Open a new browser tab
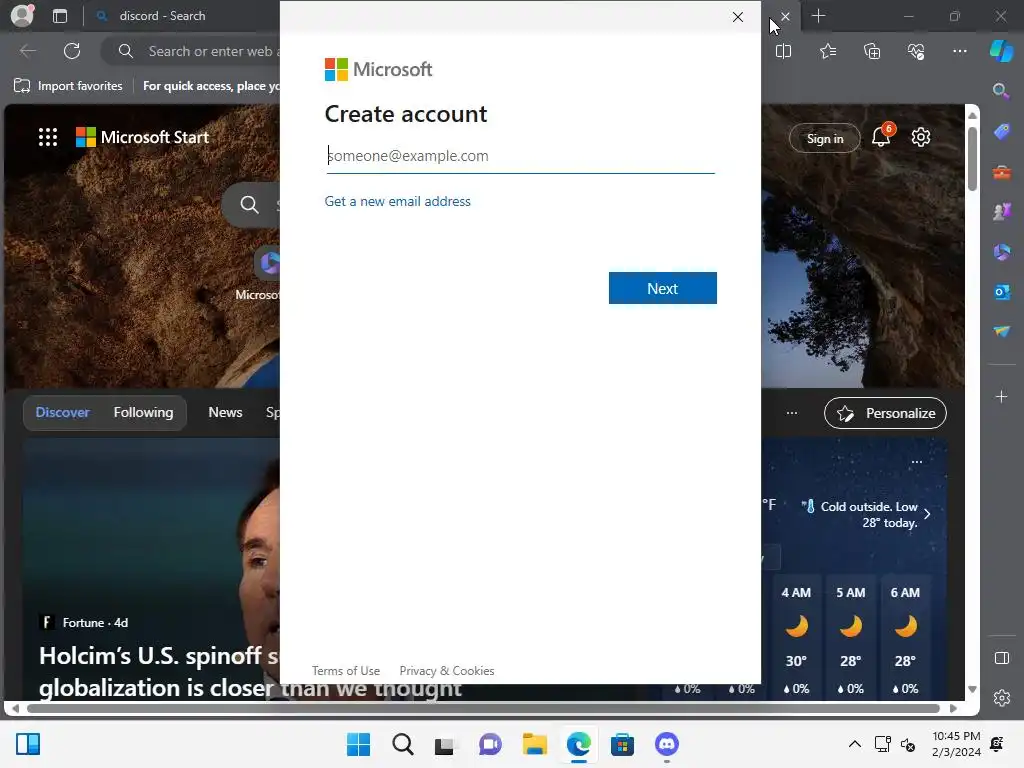 (x=818, y=16)
